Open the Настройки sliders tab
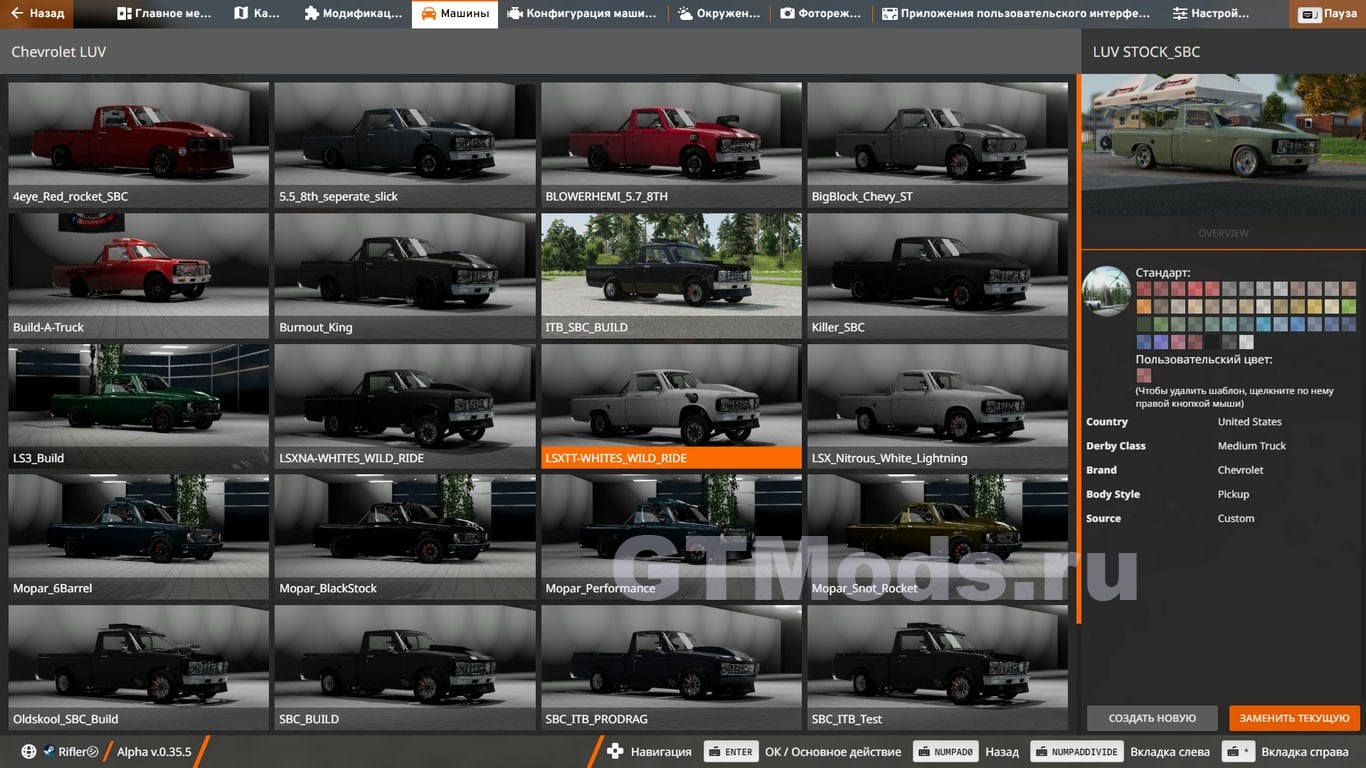Viewport: 1366px width, 768px height. click(x=1211, y=14)
